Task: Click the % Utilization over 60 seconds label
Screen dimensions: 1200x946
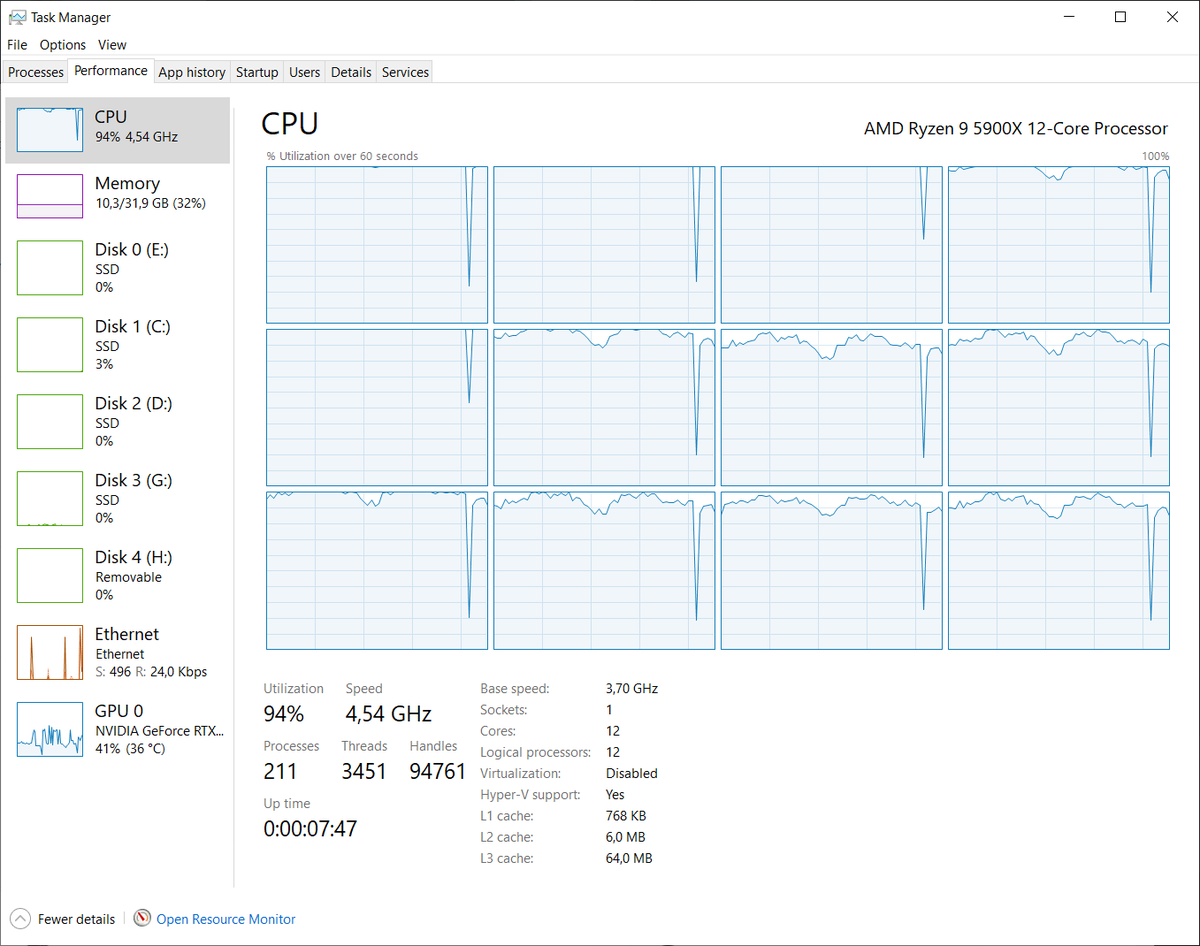Action: (x=342, y=156)
